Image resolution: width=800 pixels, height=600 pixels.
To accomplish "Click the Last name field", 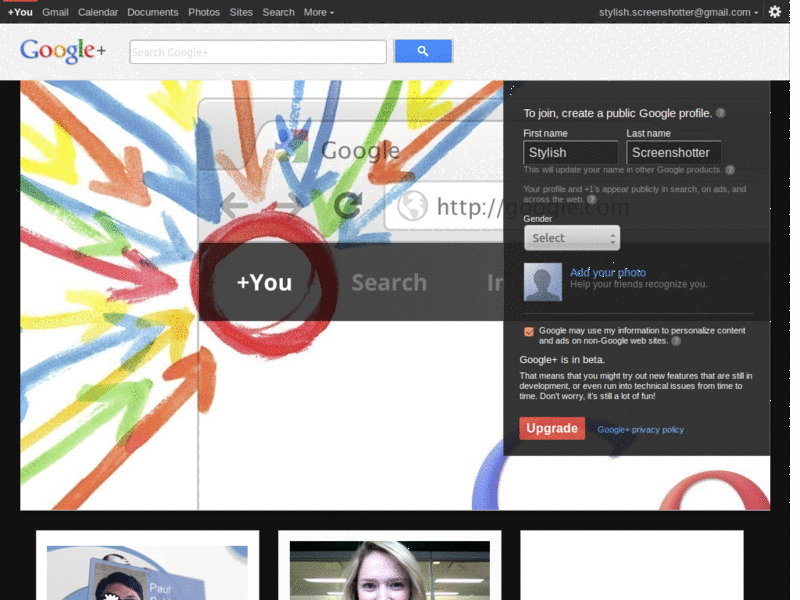I will point(673,153).
